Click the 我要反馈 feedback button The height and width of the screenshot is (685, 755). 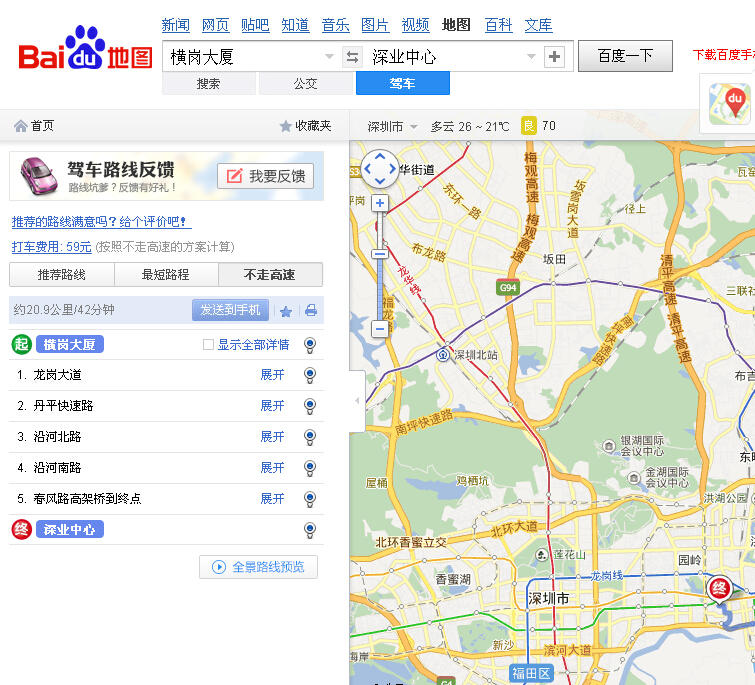[266, 176]
